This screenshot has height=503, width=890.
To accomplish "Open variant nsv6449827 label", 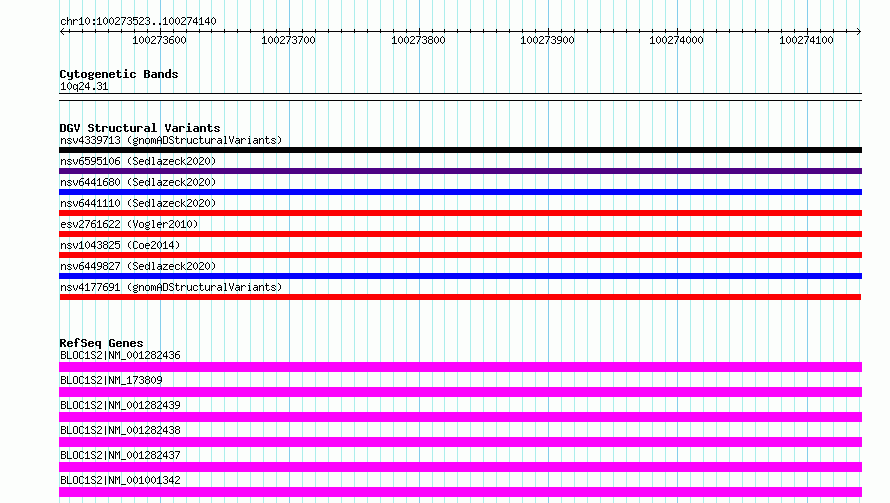I will [138, 266].
